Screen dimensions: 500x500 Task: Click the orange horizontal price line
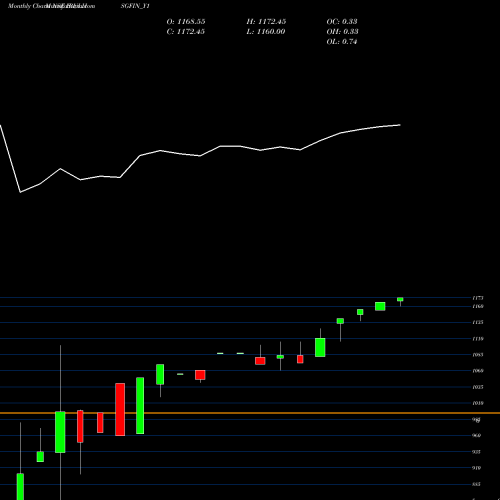250,413
